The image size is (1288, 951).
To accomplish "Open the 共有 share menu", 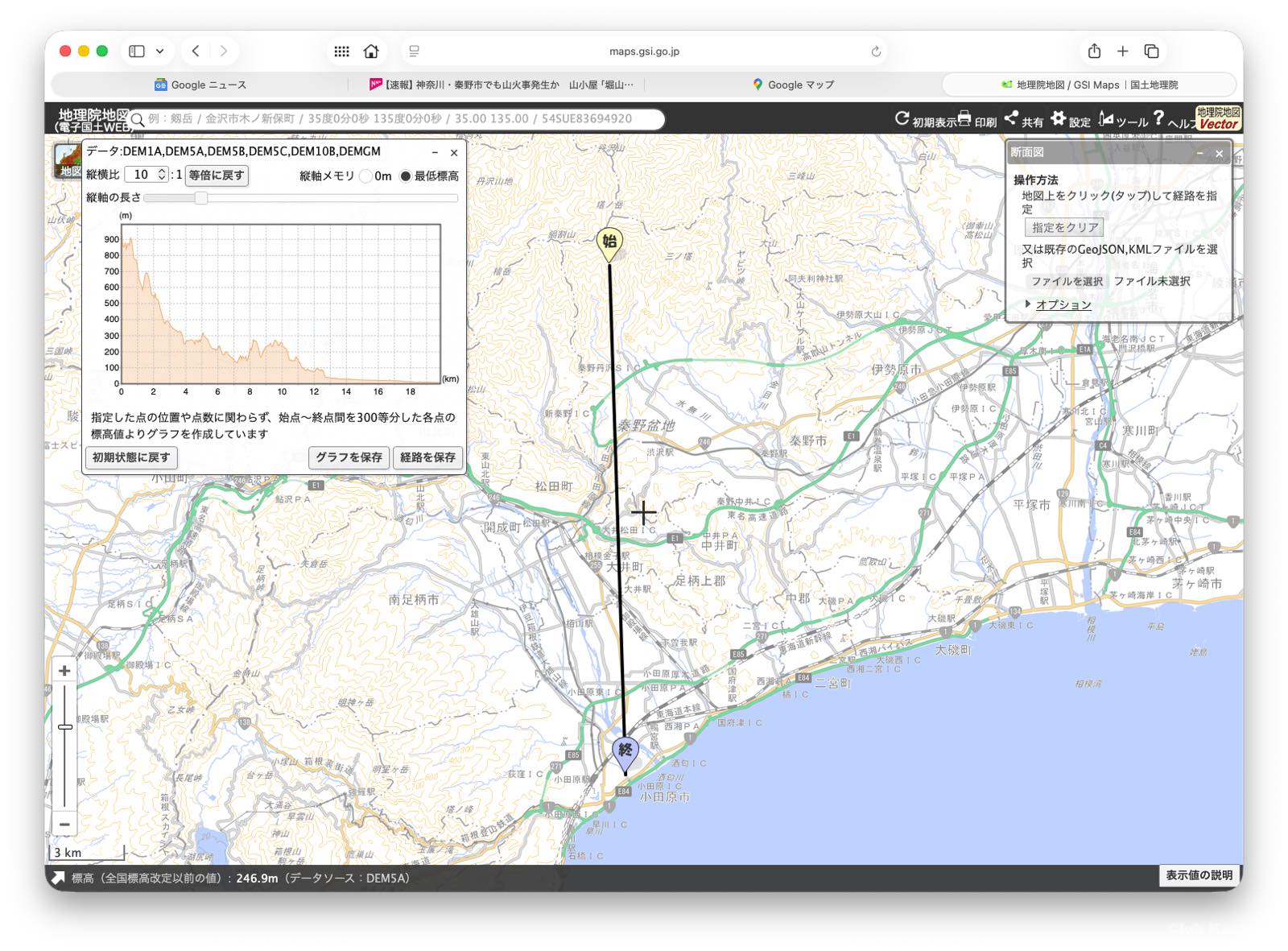I will [x=1011, y=118].
